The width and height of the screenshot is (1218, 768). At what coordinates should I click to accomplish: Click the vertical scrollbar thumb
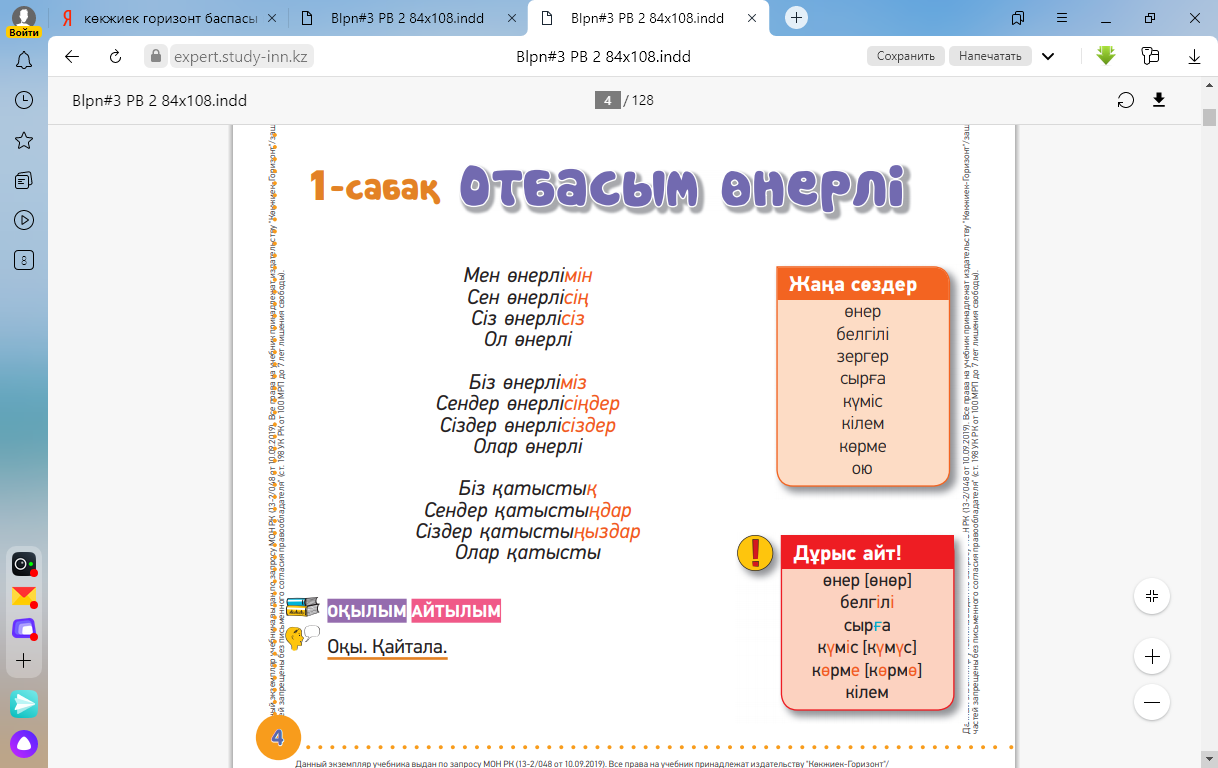(1209, 116)
